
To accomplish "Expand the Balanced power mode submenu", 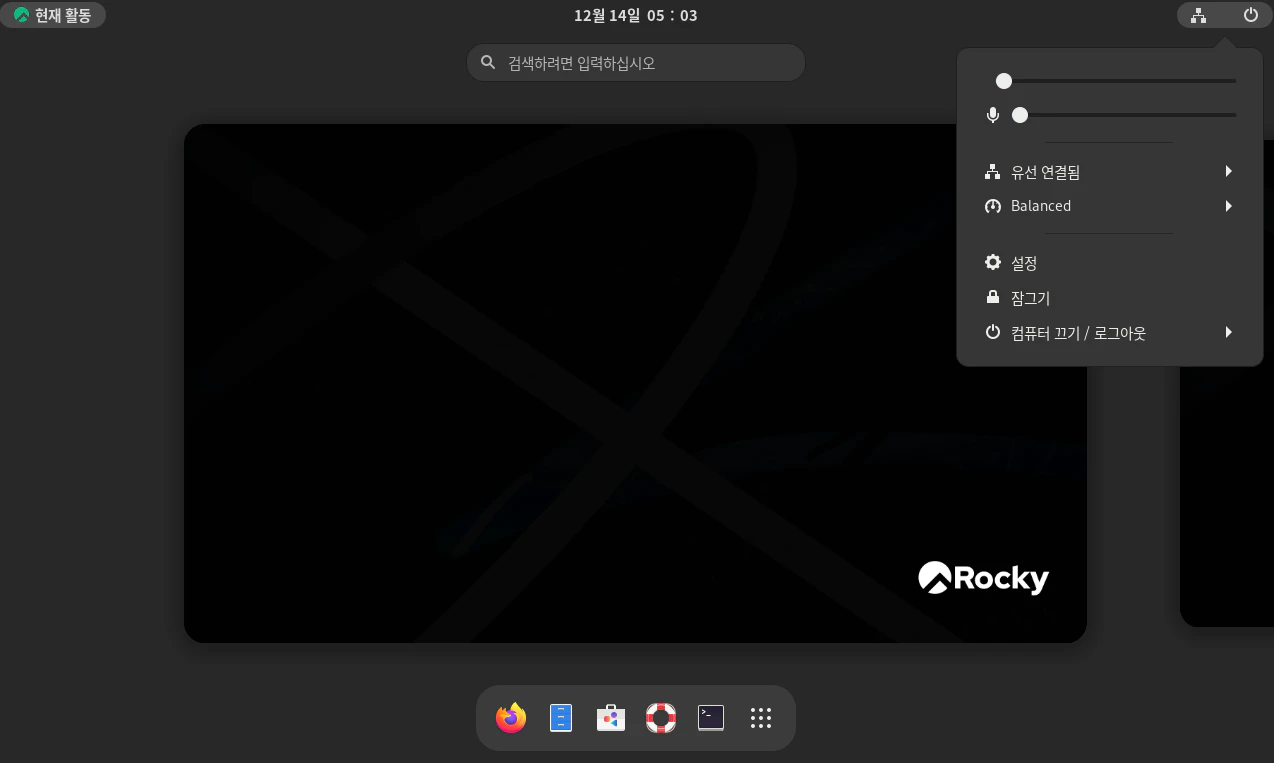I will tap(1110, 206).
